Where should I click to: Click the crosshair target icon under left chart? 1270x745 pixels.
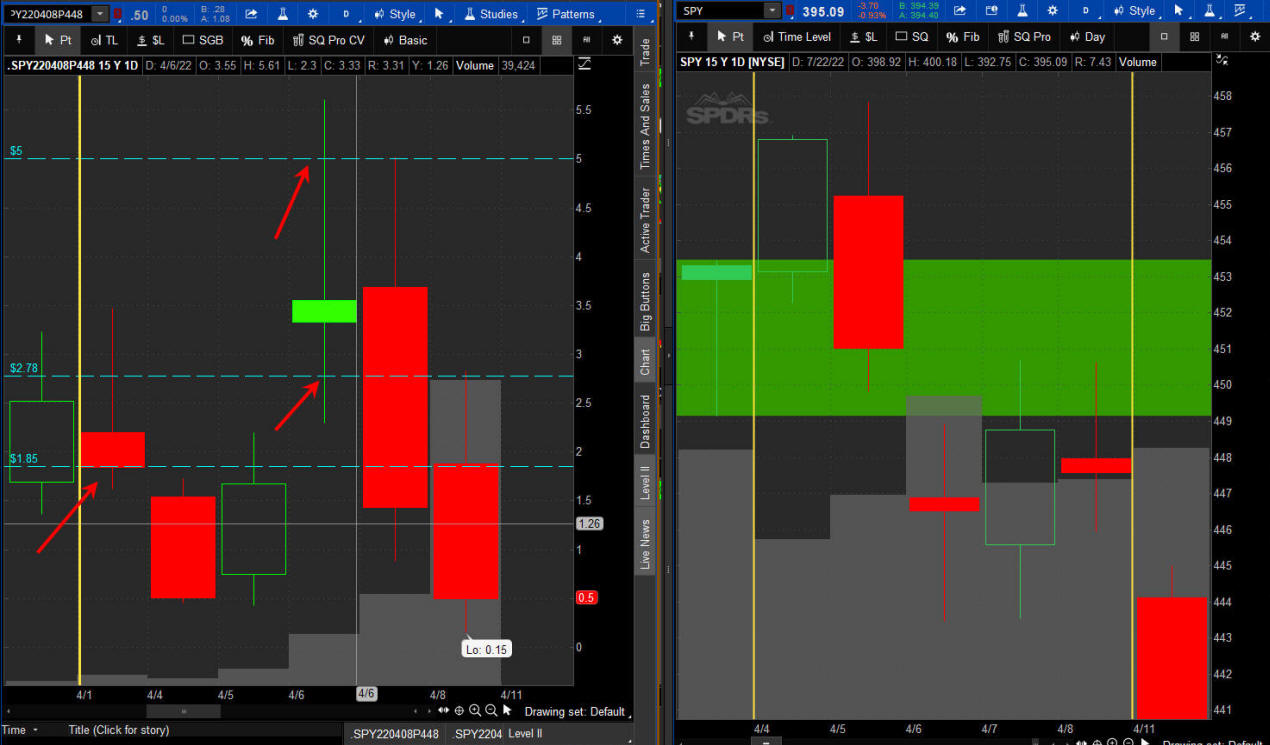pos(459,711)
